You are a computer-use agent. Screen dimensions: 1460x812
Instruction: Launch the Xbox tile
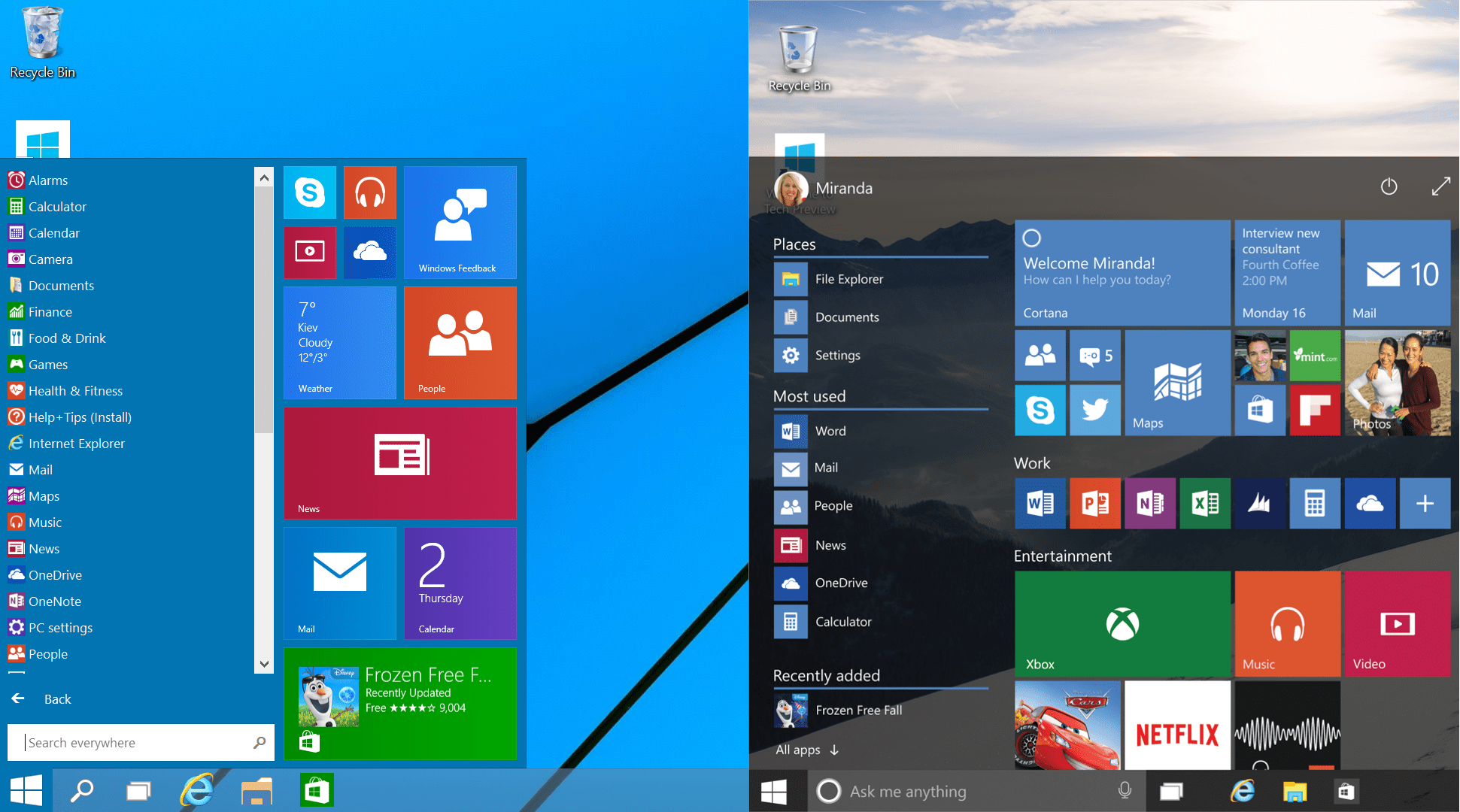click(1122, 623)
